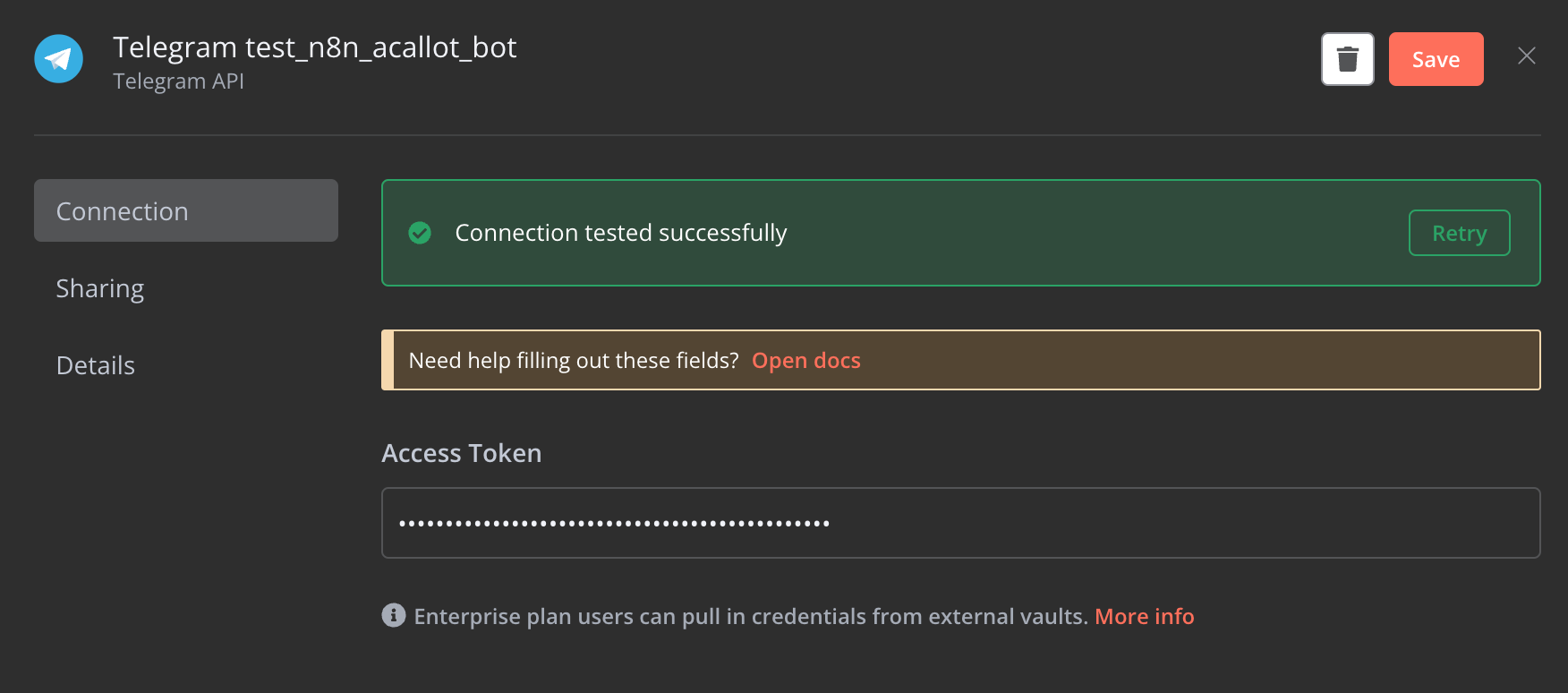Delete credential using the trash icon
This screenshot has height=693, width=1568.
click(1347, 59)
